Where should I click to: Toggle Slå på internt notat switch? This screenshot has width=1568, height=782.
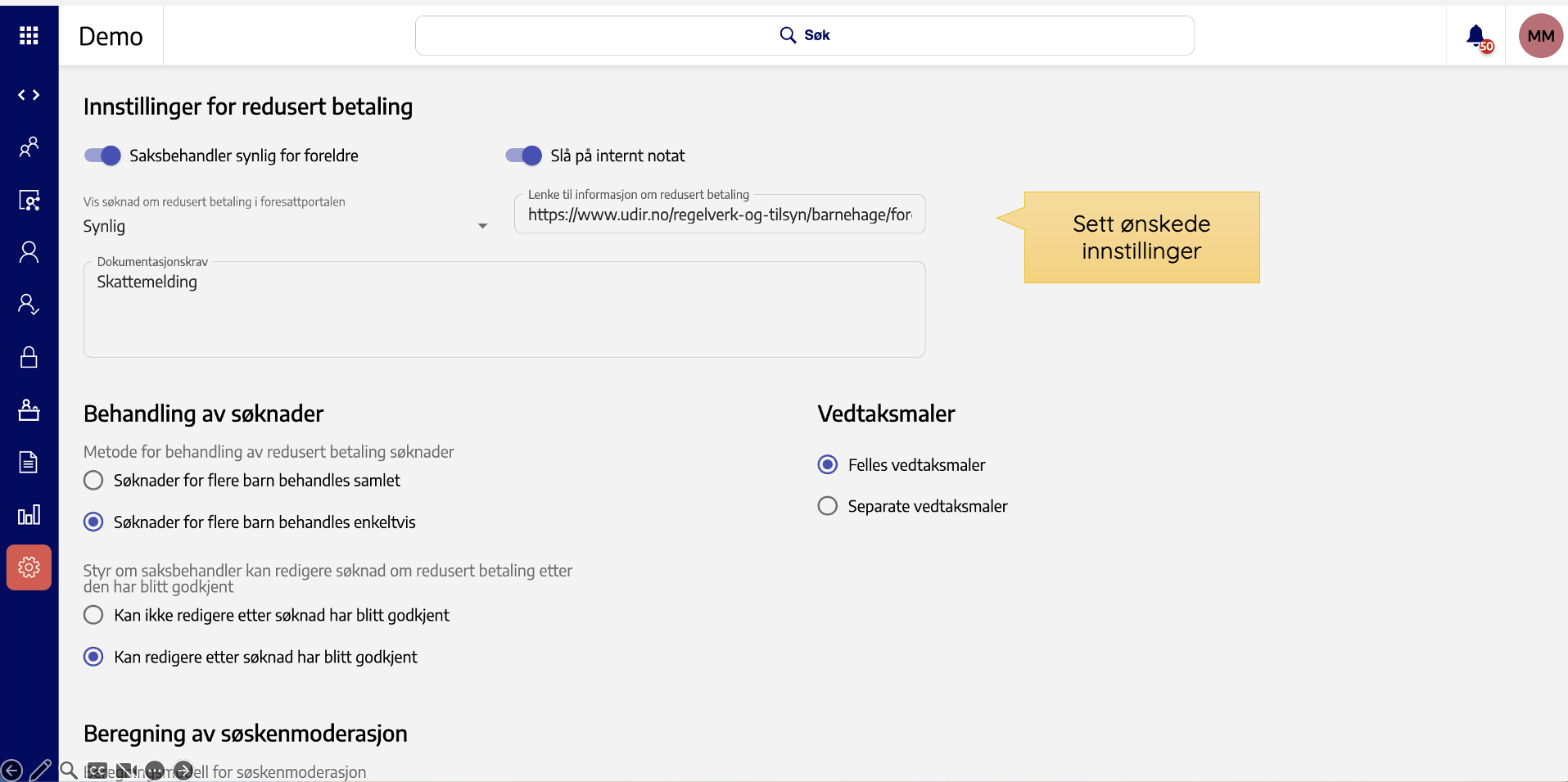coord(523,156)
